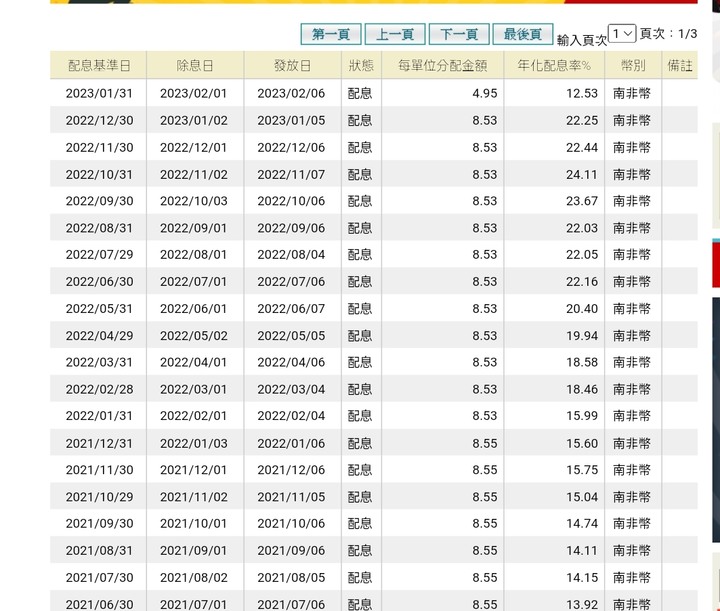
Task: Click the 狀態 column header
Action: [361, 66]
